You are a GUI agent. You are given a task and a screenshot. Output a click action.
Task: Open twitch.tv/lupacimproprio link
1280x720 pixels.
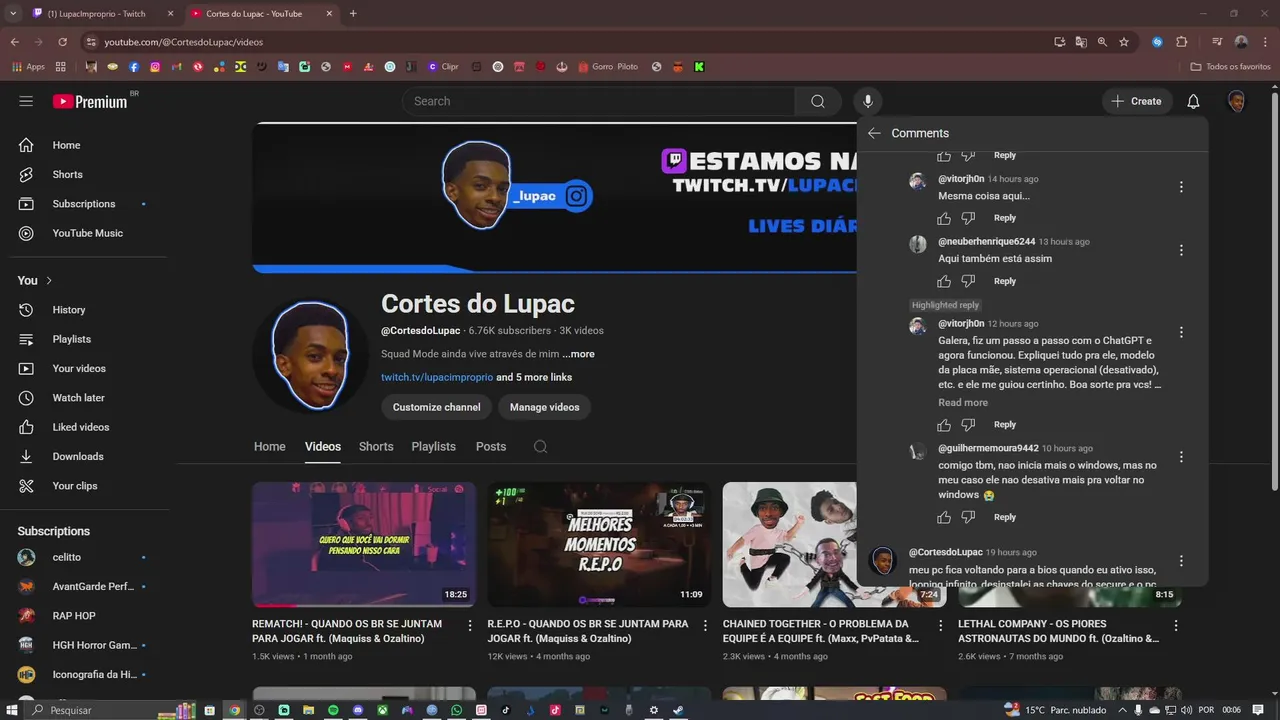[x=437, y=377]
